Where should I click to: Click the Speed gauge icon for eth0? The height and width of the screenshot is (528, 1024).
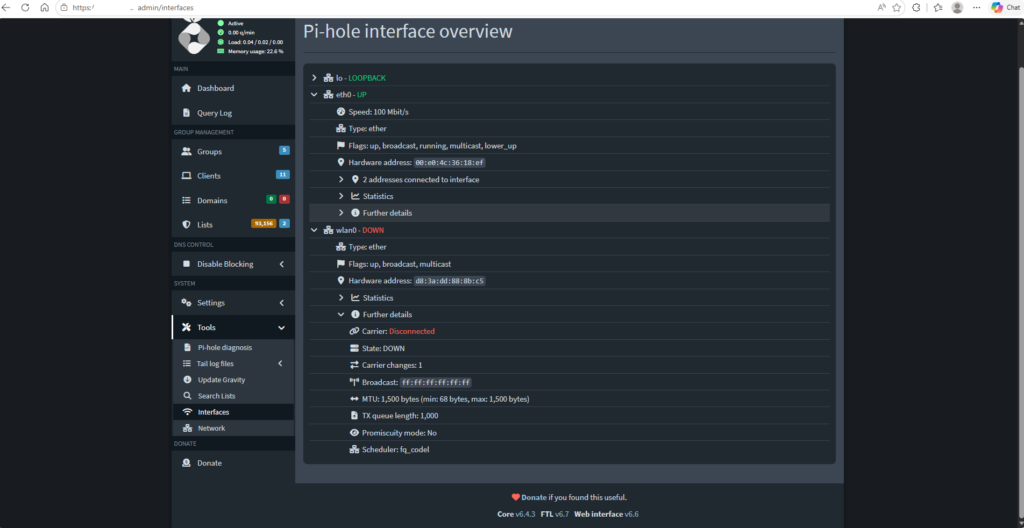click(340, 112)
